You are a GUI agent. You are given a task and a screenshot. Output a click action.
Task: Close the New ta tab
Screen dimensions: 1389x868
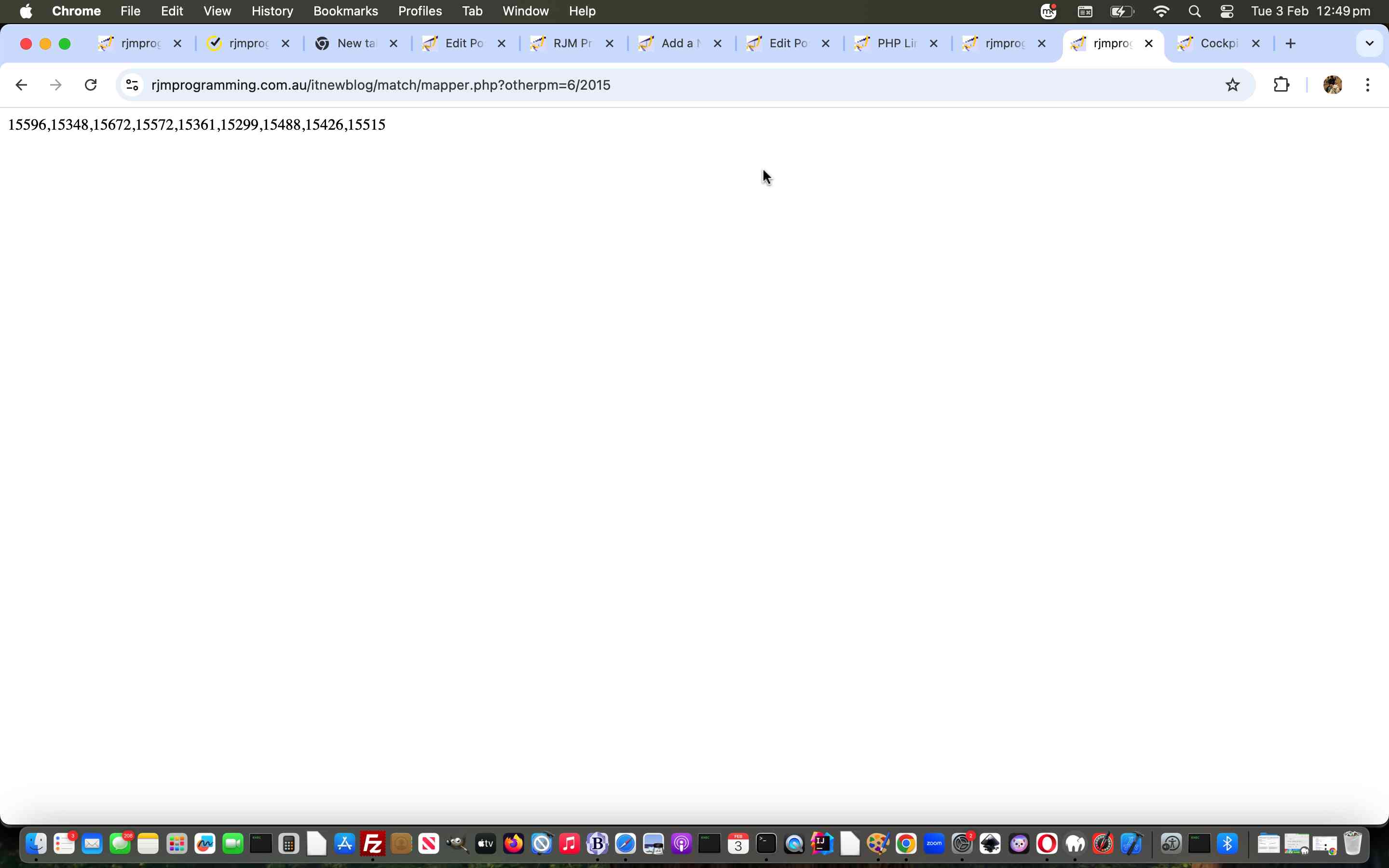(x=393, y=43)
